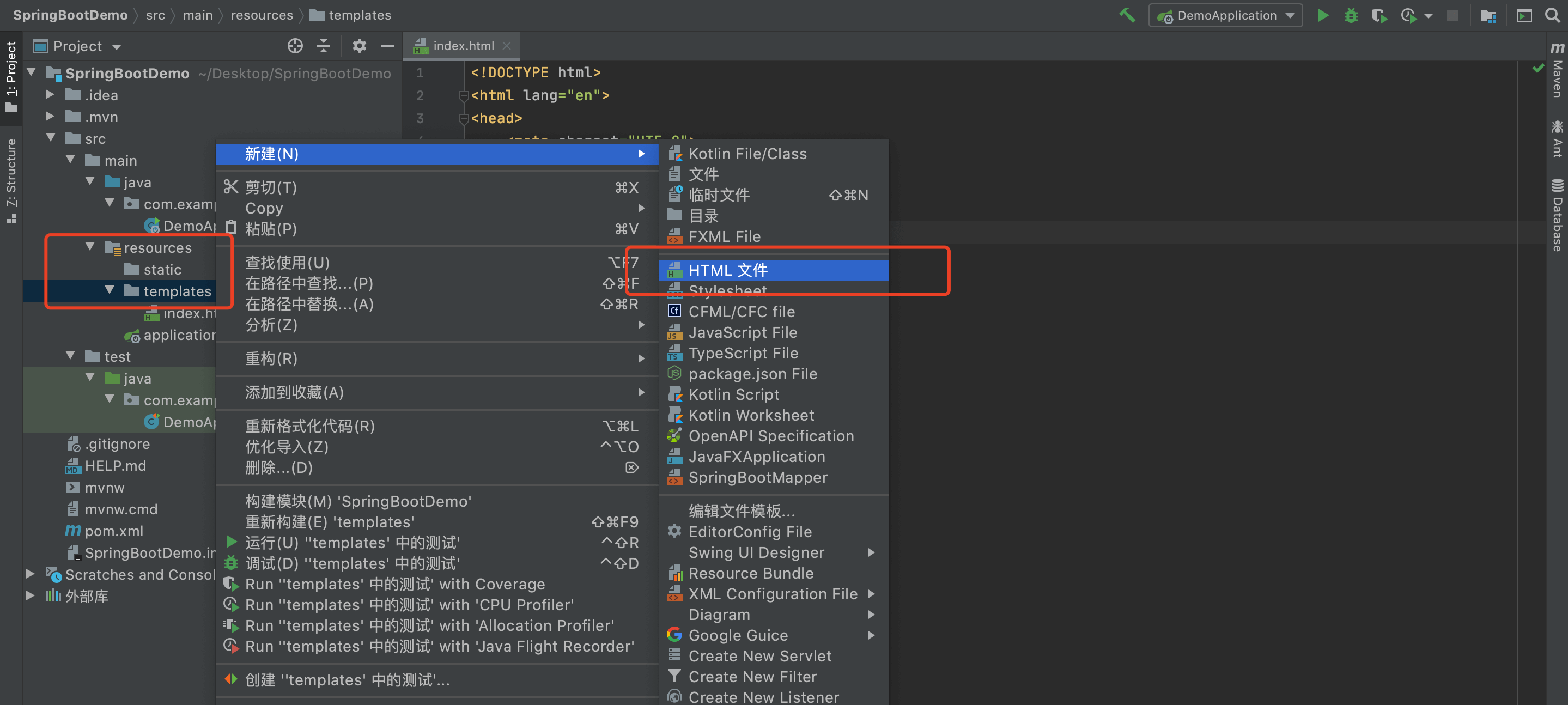Open the Ant tool window
The height and width of the screenshot is (705, 1568).
point(1557,139)
